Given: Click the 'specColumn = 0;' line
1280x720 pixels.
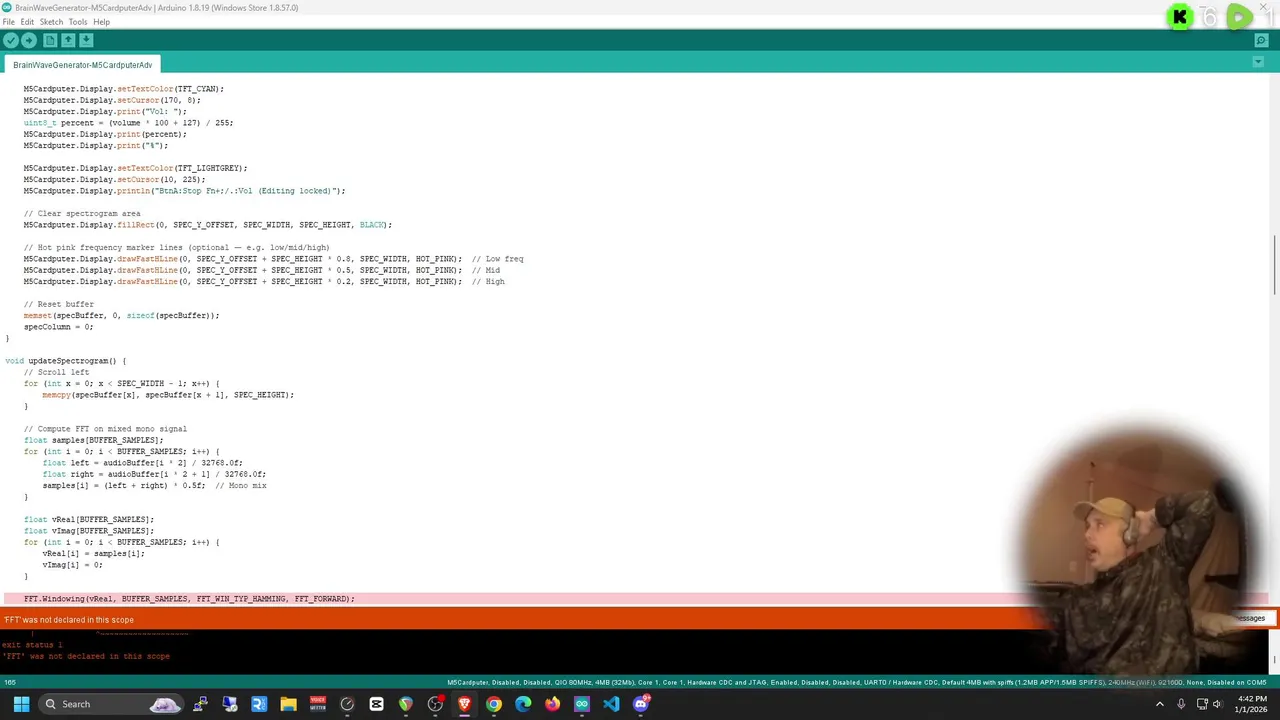Looking at the screenshot, I should coord(58,327).
